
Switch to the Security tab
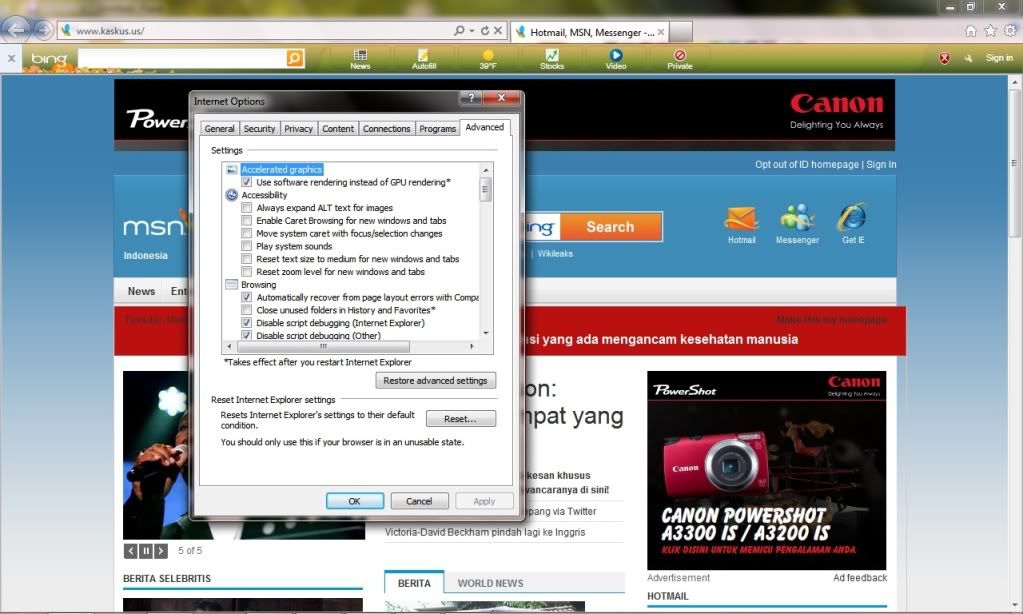(259, 129)
